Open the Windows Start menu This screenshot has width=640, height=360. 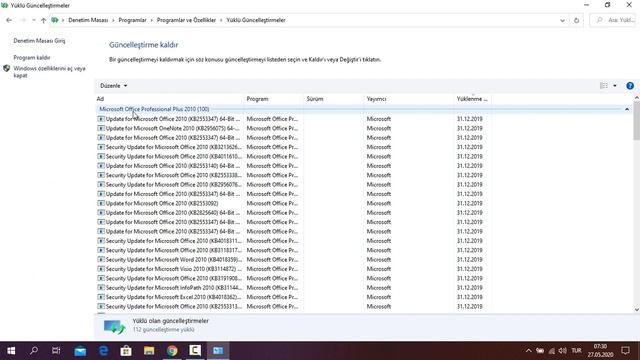point(11,351)
